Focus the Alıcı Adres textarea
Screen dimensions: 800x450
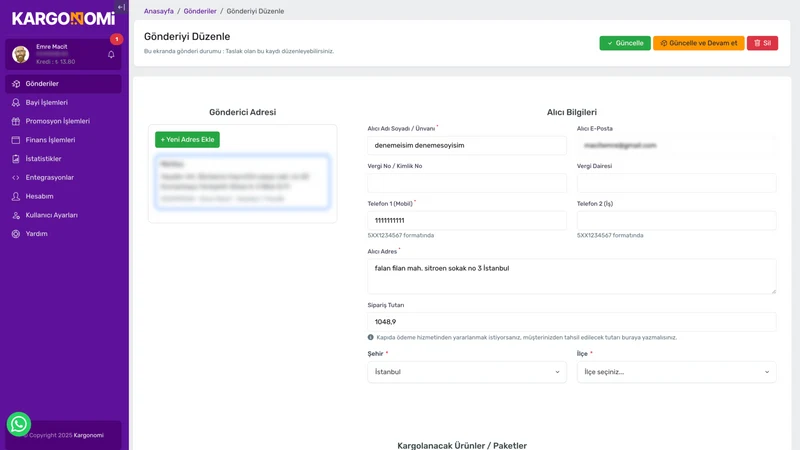572,276
